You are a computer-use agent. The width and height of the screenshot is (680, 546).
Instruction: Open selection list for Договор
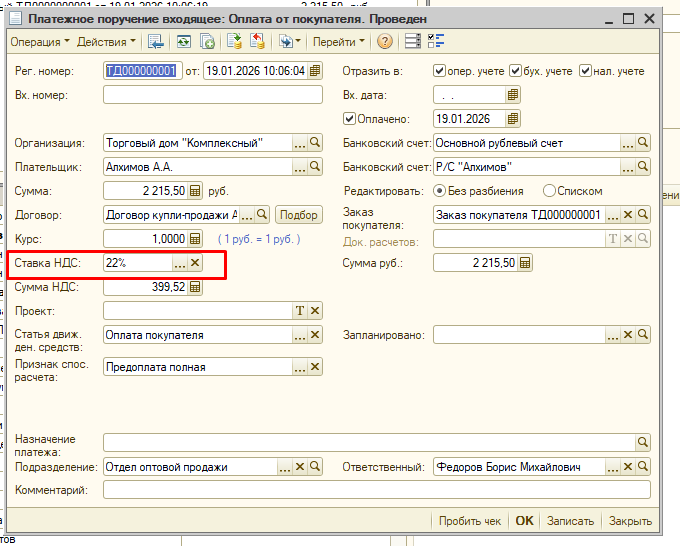(x=247, y=215)
